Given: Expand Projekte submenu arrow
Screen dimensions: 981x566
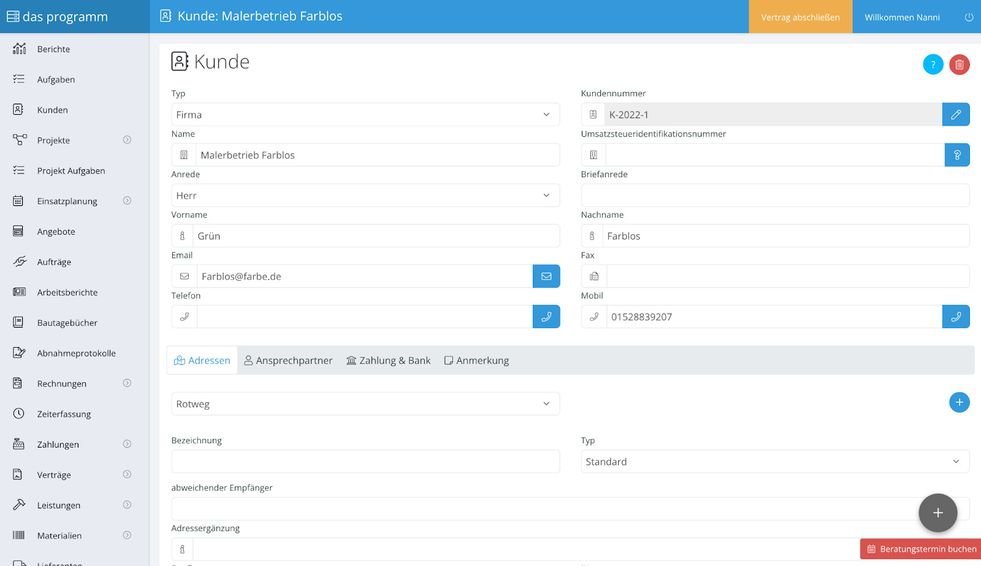Looking at the screenshot, I should coord(127,140).
